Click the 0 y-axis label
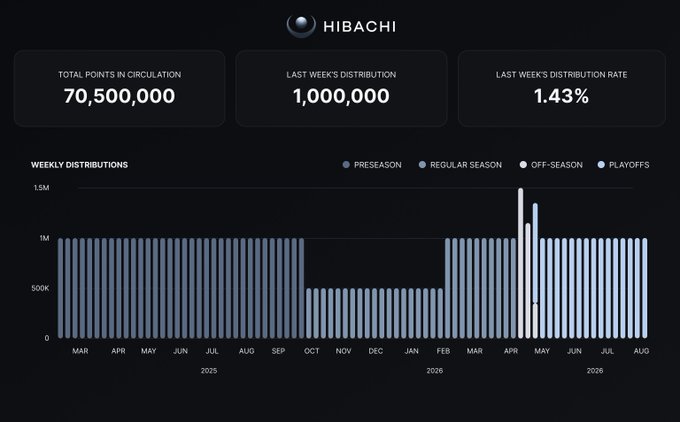Viewport: 680px width, 422px height. click(47, 338)
